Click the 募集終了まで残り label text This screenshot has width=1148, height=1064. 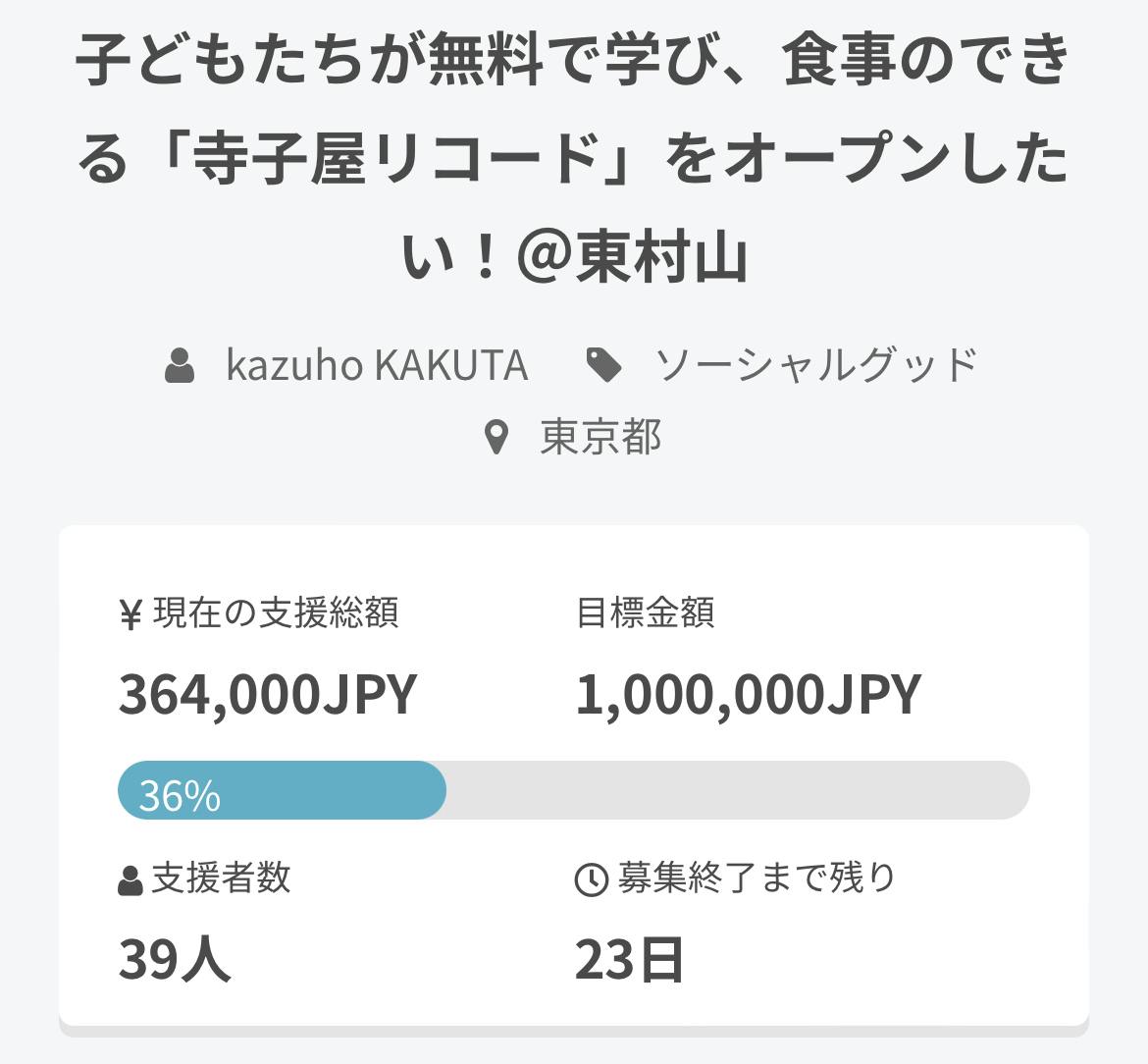pos(757,878)
